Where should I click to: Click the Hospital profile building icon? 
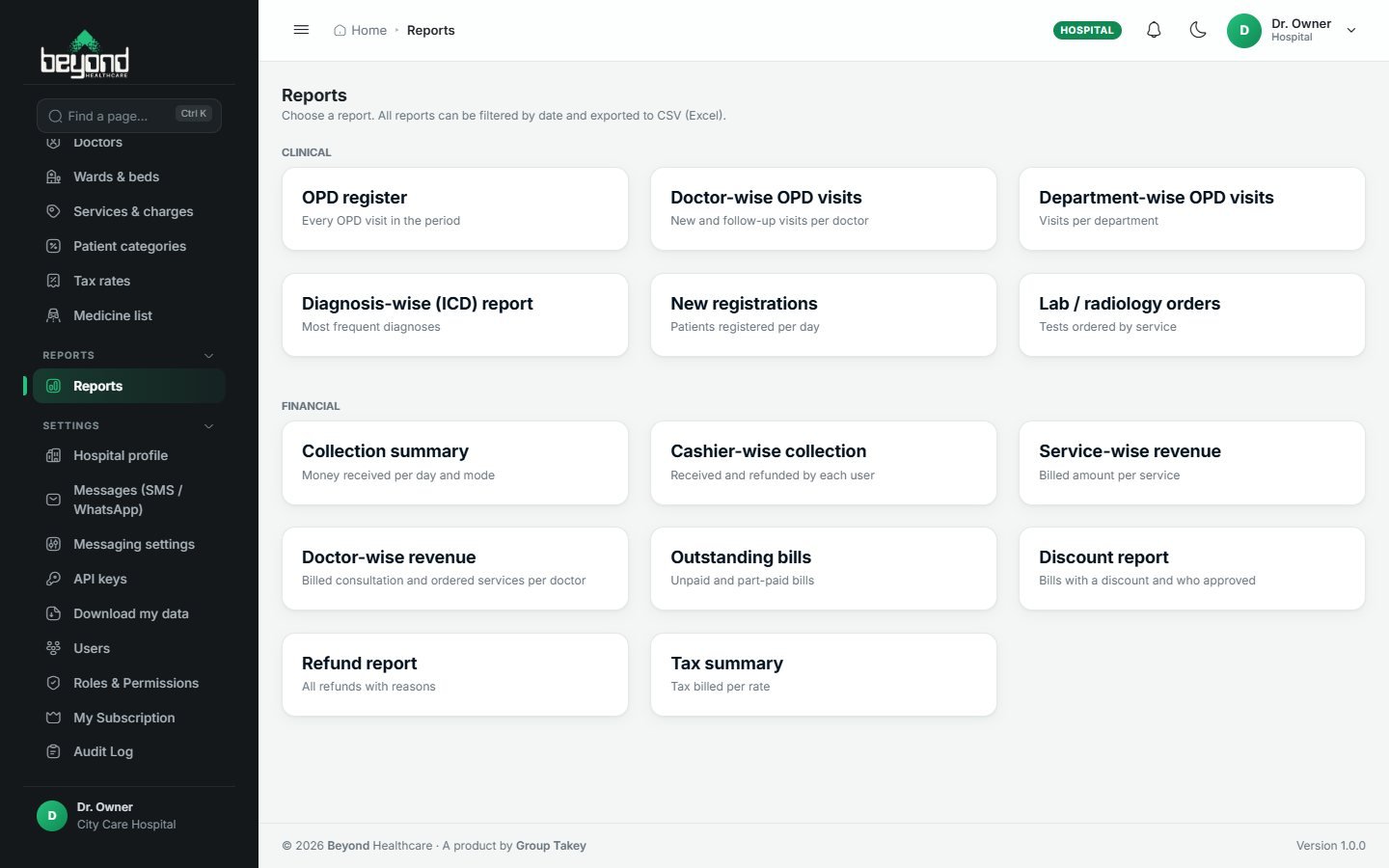(x=54, y=455)
